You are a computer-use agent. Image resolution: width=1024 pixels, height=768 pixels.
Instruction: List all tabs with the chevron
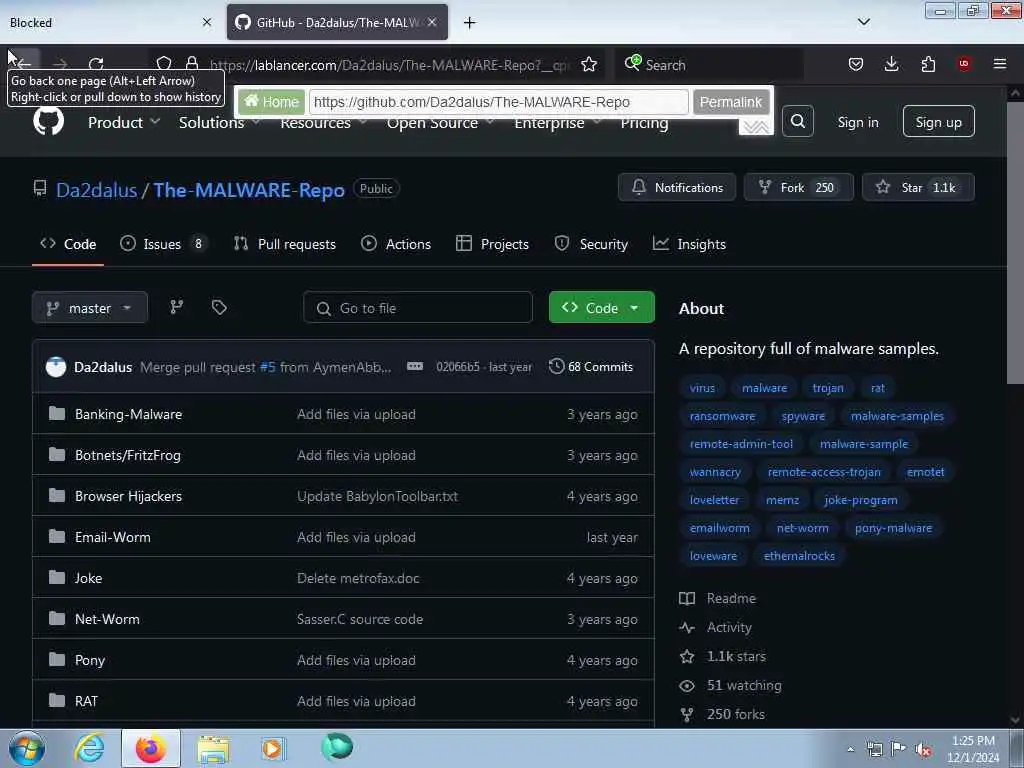(x=863, y=22)
